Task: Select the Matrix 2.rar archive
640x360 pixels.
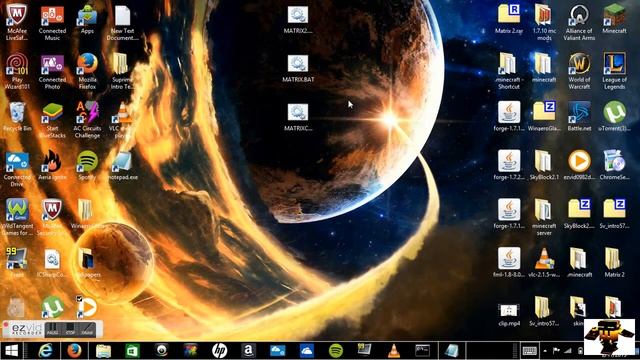Action: [x=509, y=19]
